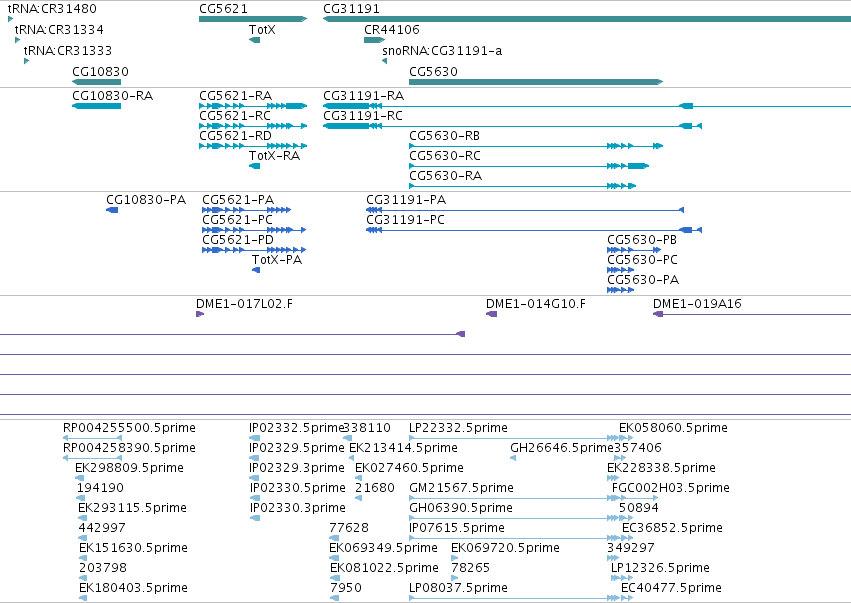This screenshot has height=603, width=851.
Task: Click transcript CG5621-RD
Action: coord(253,146)
